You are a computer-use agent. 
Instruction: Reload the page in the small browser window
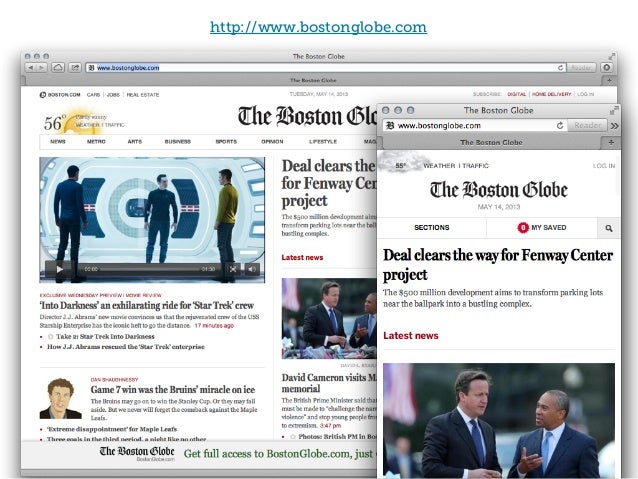tap(560, 125)
